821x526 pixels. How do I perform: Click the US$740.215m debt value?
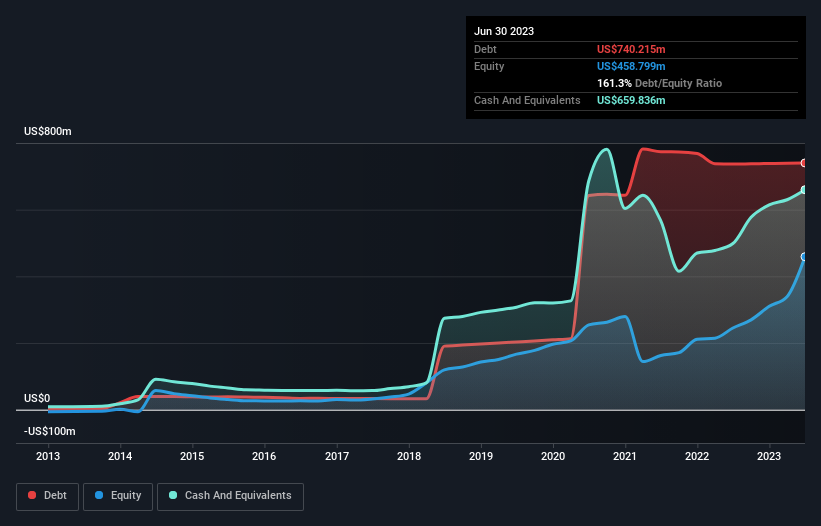point(631,49)
